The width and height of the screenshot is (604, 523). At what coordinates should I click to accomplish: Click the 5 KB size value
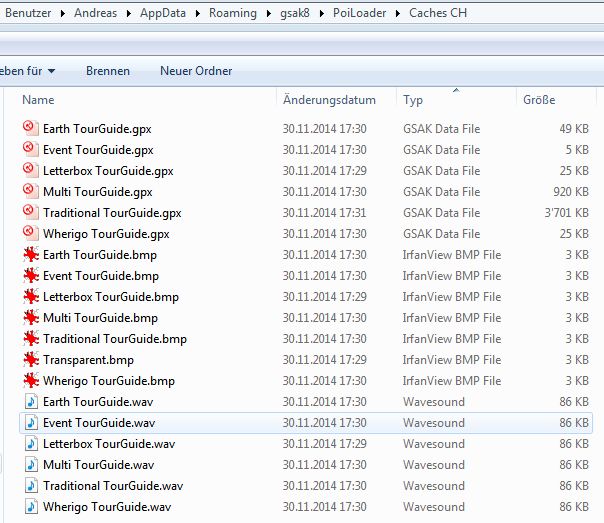pos(577,150)
